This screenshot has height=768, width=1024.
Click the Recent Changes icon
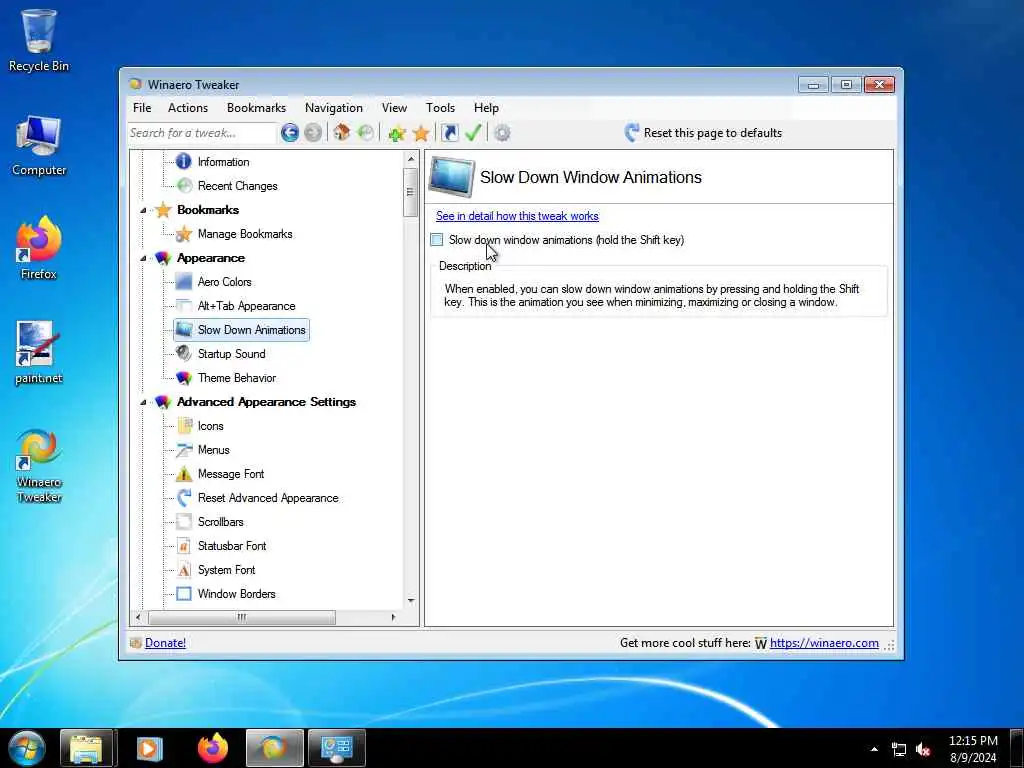tap(184, 185)
